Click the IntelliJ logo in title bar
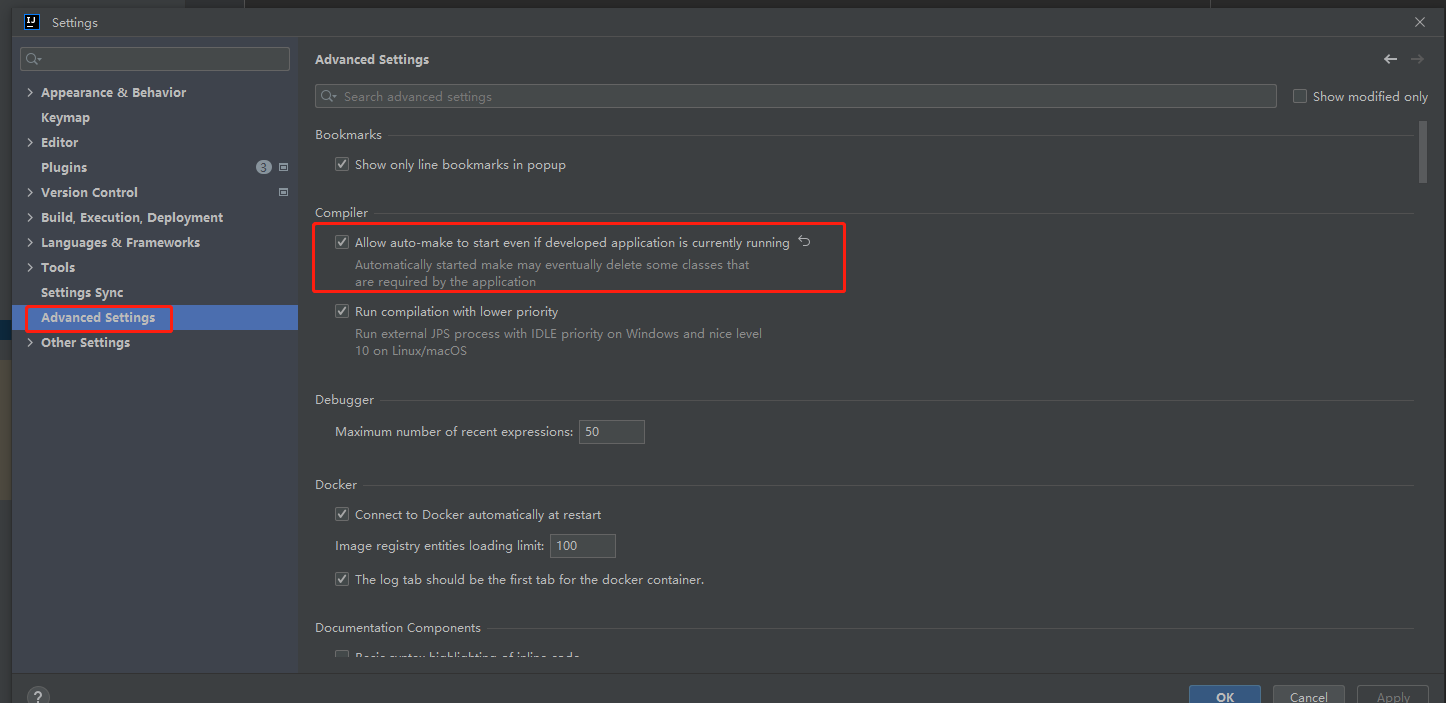The image size is (1446, 703). tap(31, 22)
